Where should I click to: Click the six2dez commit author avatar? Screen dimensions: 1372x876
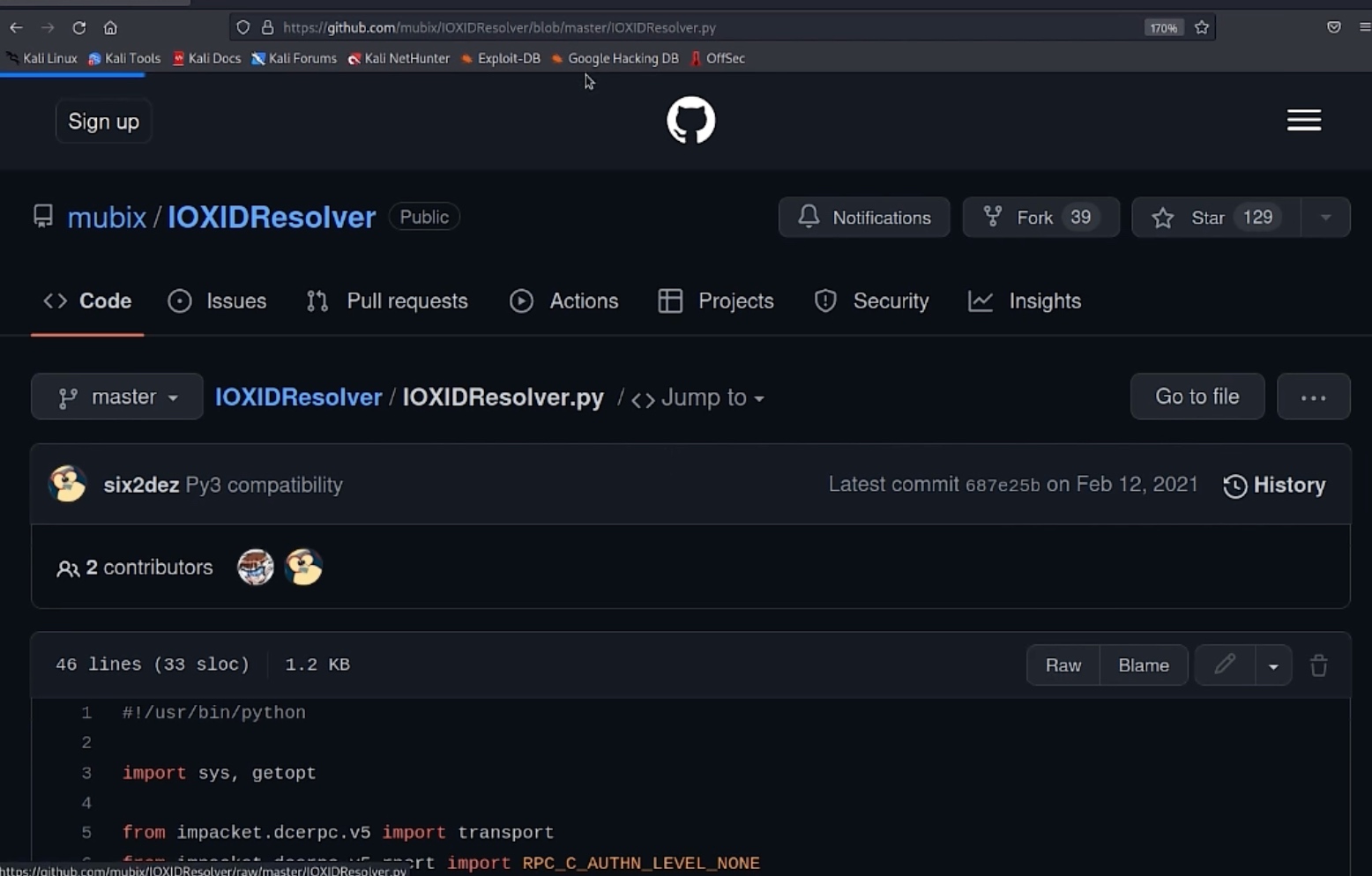click(x=68, y=485)
